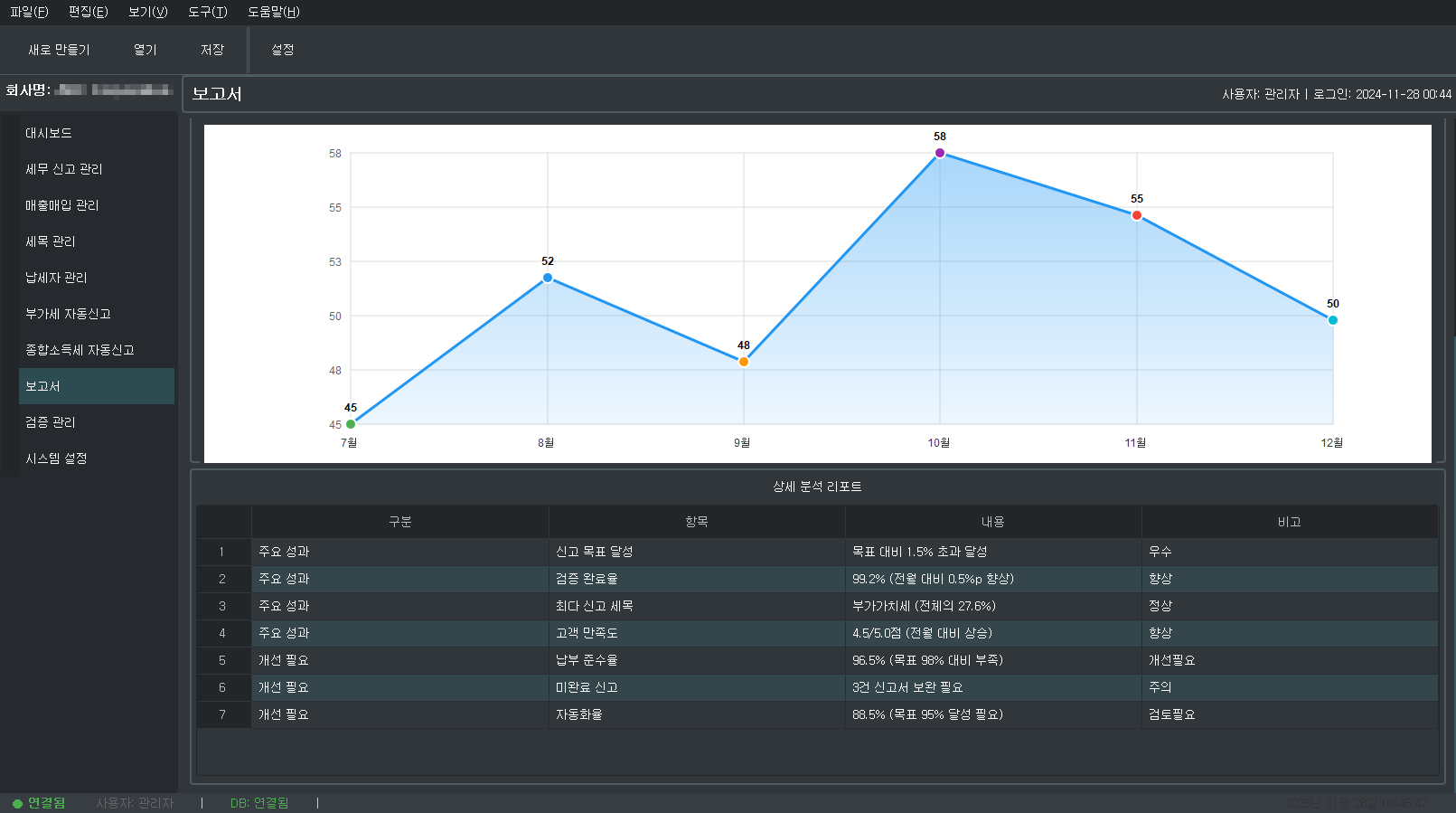Click the orange 48 data point for 9월
The width and height of the screenshot is (1456, 813).
click(x=744, y=362)
